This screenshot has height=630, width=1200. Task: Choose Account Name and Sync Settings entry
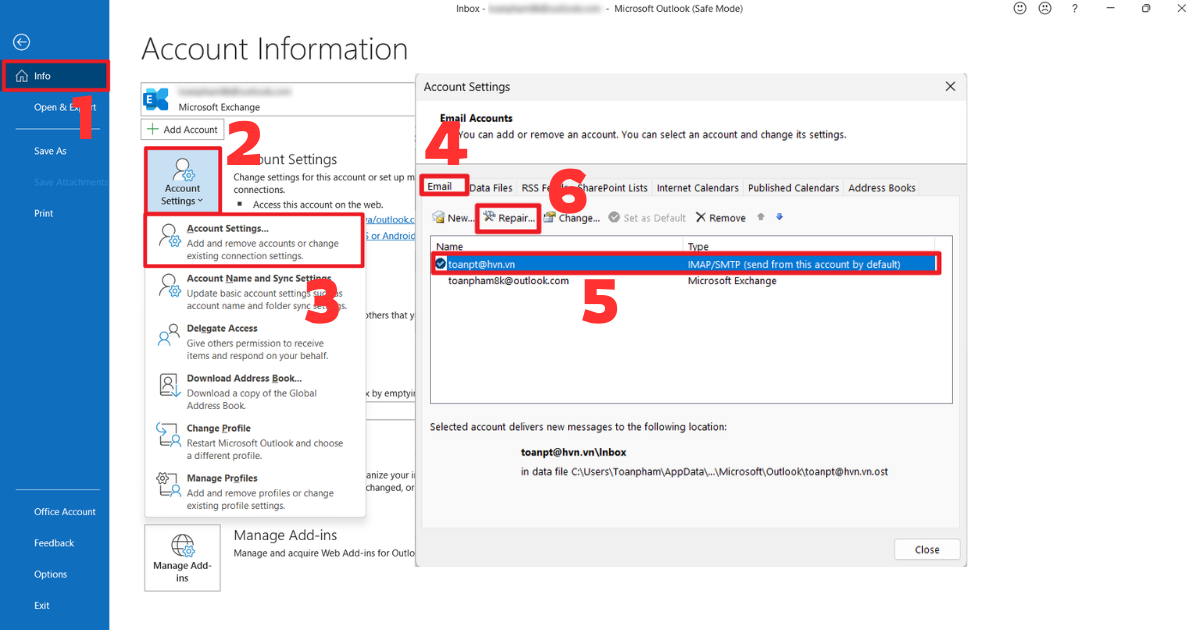click(x=254, y=291)
